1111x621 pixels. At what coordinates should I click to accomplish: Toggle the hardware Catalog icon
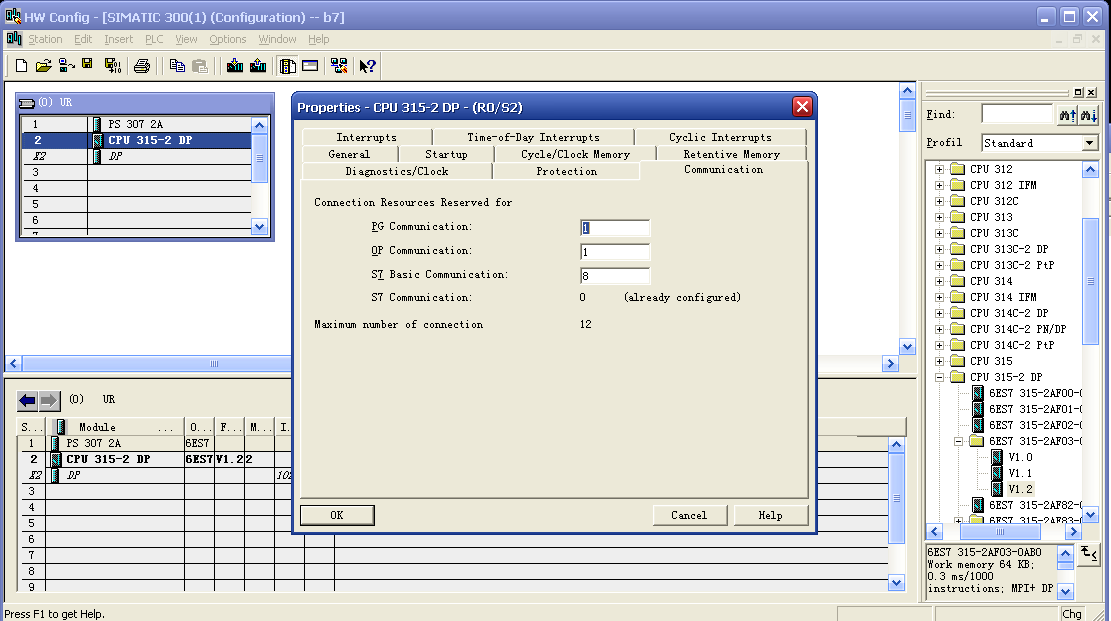288,66
